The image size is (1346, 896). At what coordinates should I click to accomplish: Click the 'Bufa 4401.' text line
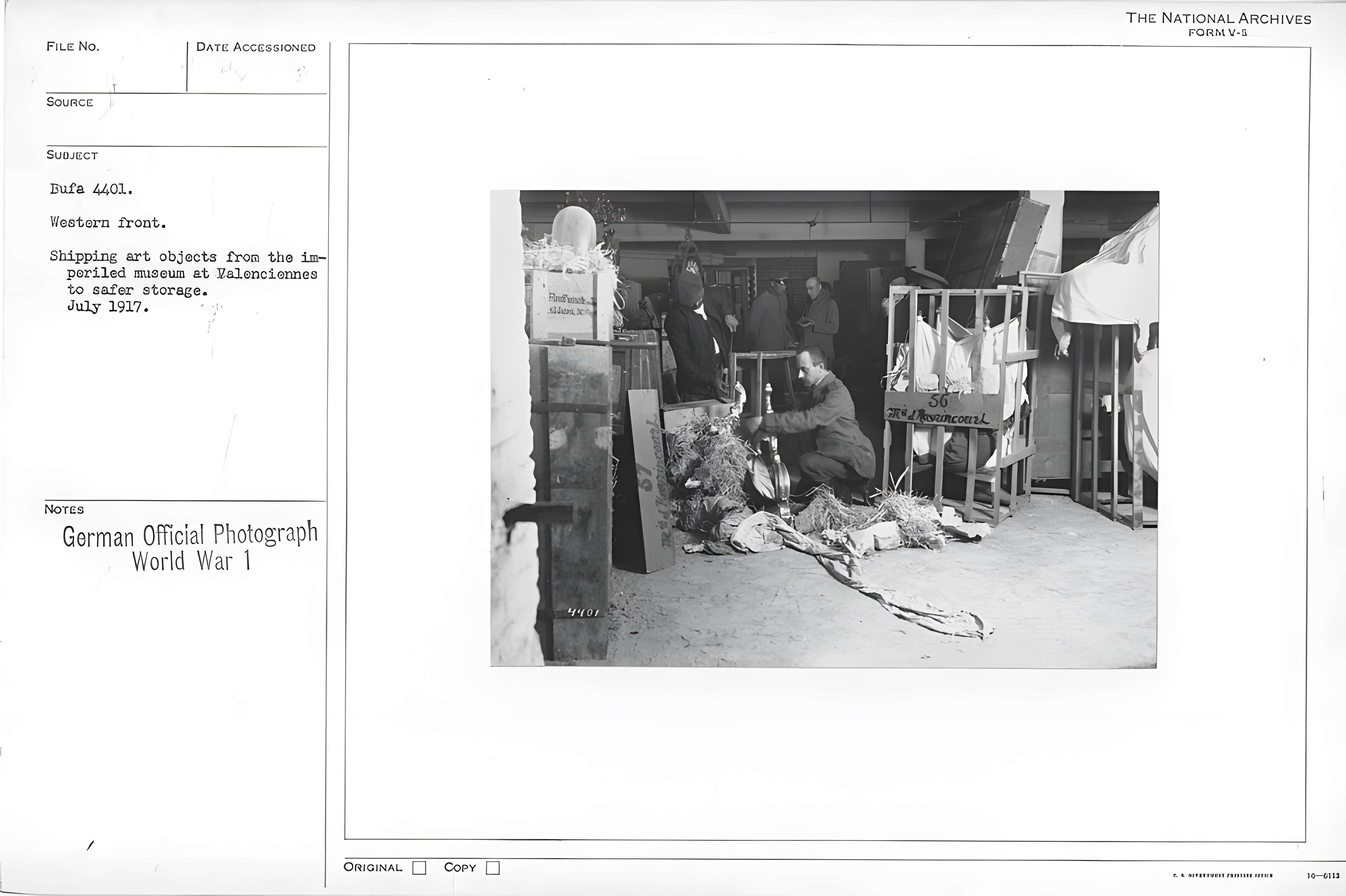pyautogui.click(x=91, y=189)
